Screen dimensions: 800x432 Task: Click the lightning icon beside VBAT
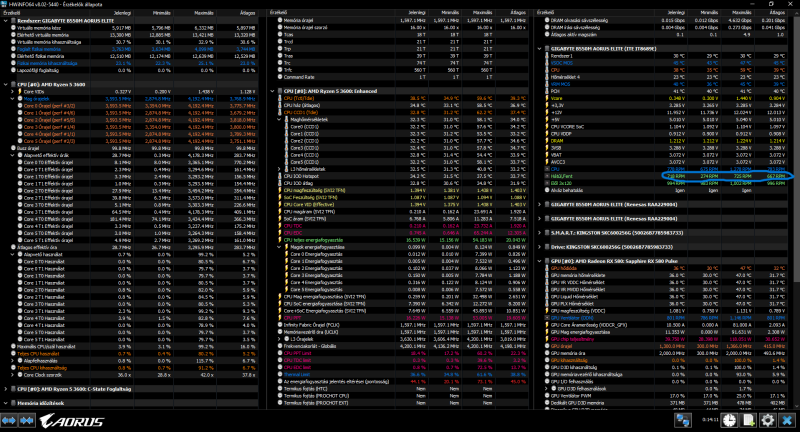coord(547,155)
